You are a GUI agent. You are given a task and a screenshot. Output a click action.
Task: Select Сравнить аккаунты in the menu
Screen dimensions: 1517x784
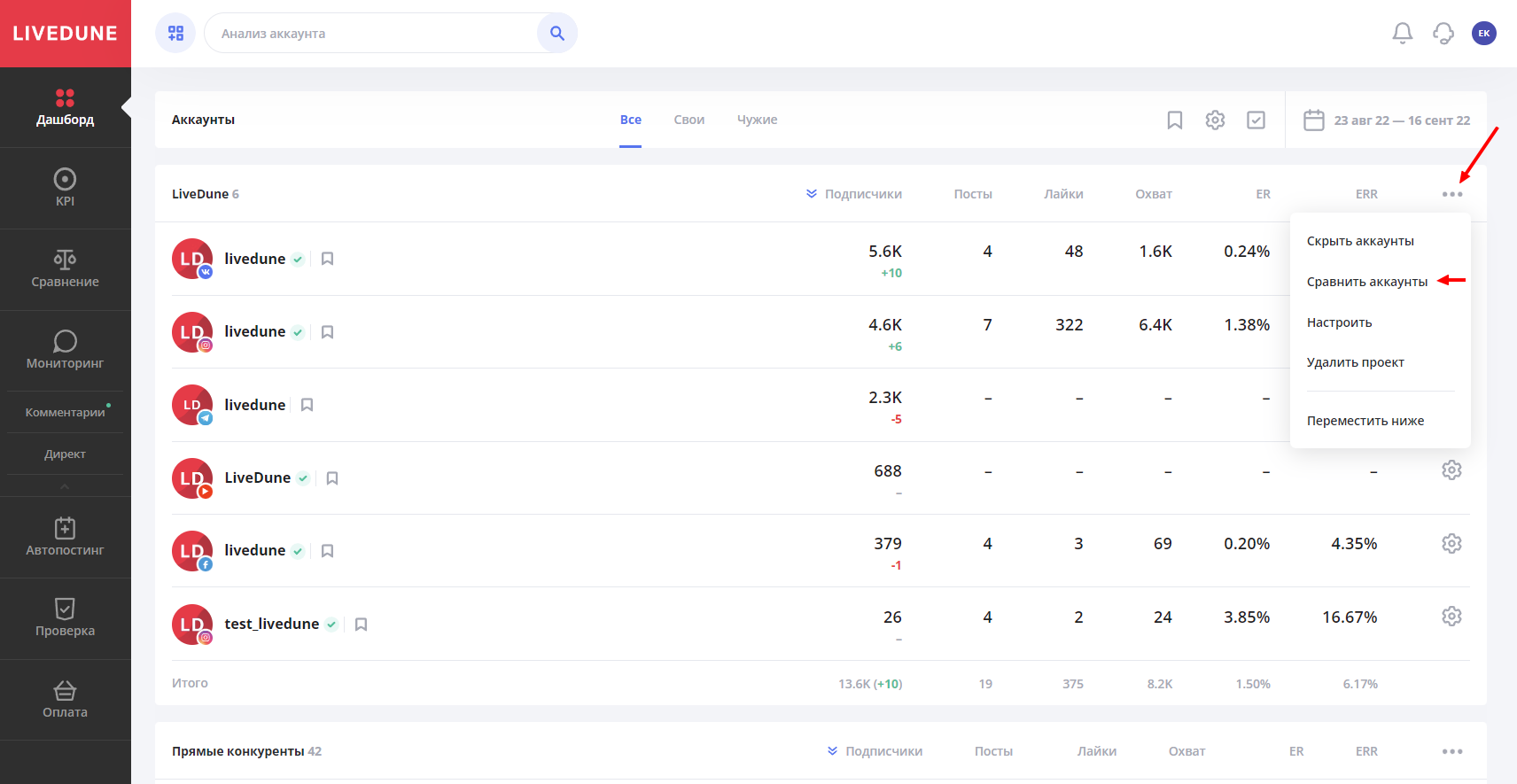coord(1367,282)
